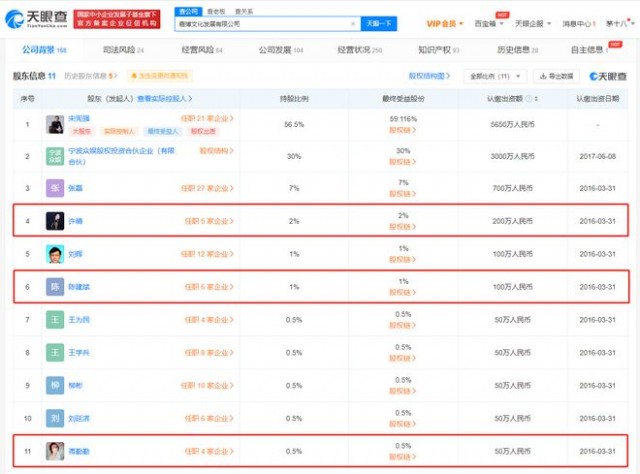Viewport: 640px width, 474px height.
Task: Open 宁波众娱股权投资合伙企业 link
Action: point(122,156)
